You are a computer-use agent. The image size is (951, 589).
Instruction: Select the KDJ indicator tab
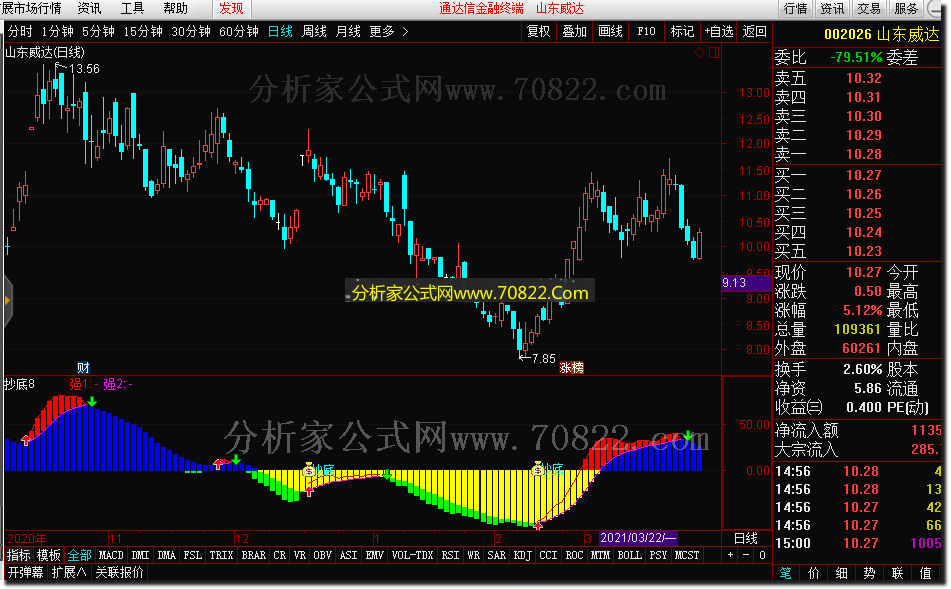(522, 555)
